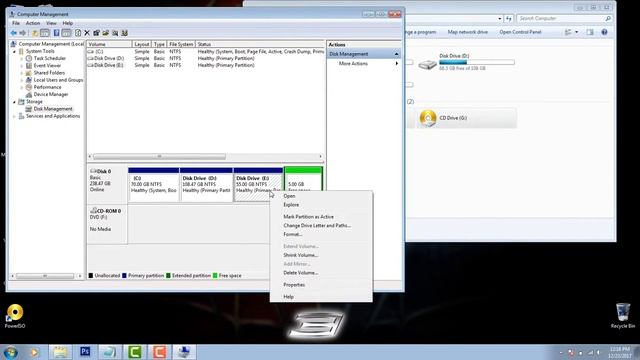640x360 pixels.
Task: Click the Volume column header
Action: click(x=109, y=44)
